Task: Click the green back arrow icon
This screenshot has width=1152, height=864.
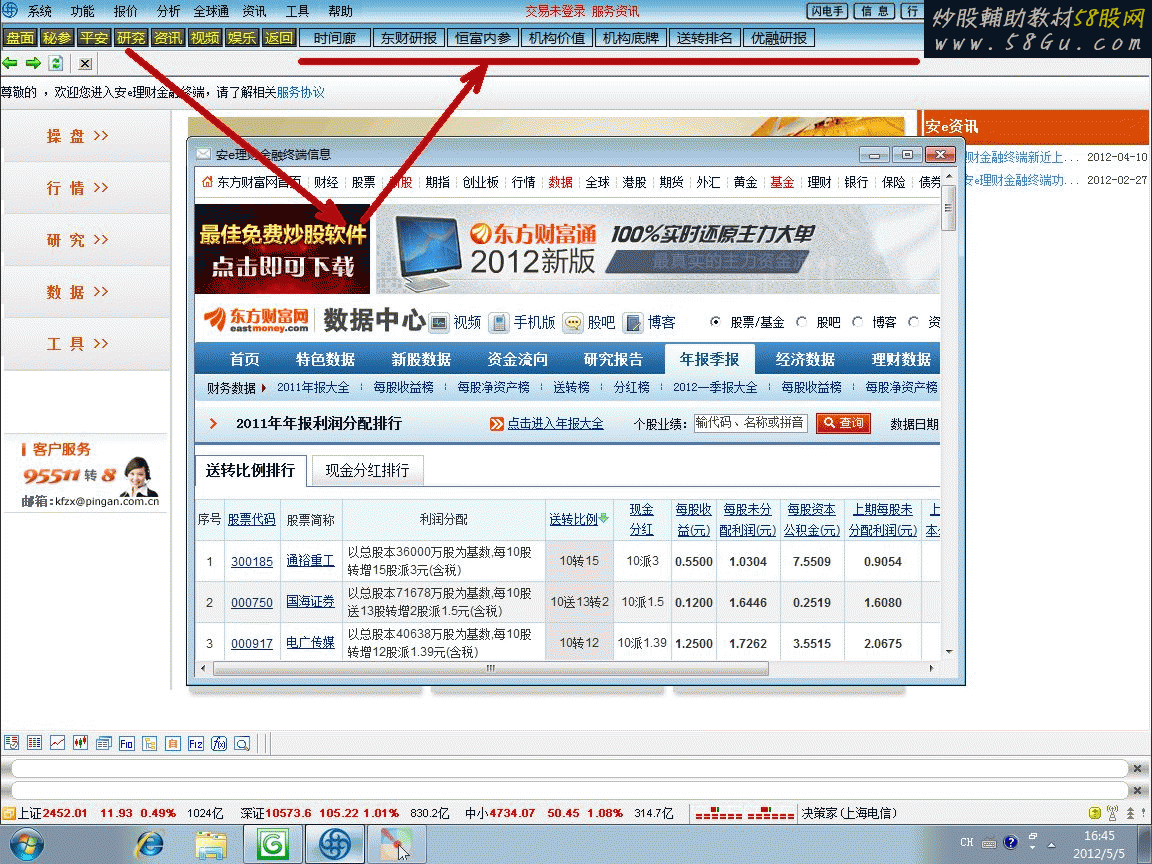Action: (10, 63)
